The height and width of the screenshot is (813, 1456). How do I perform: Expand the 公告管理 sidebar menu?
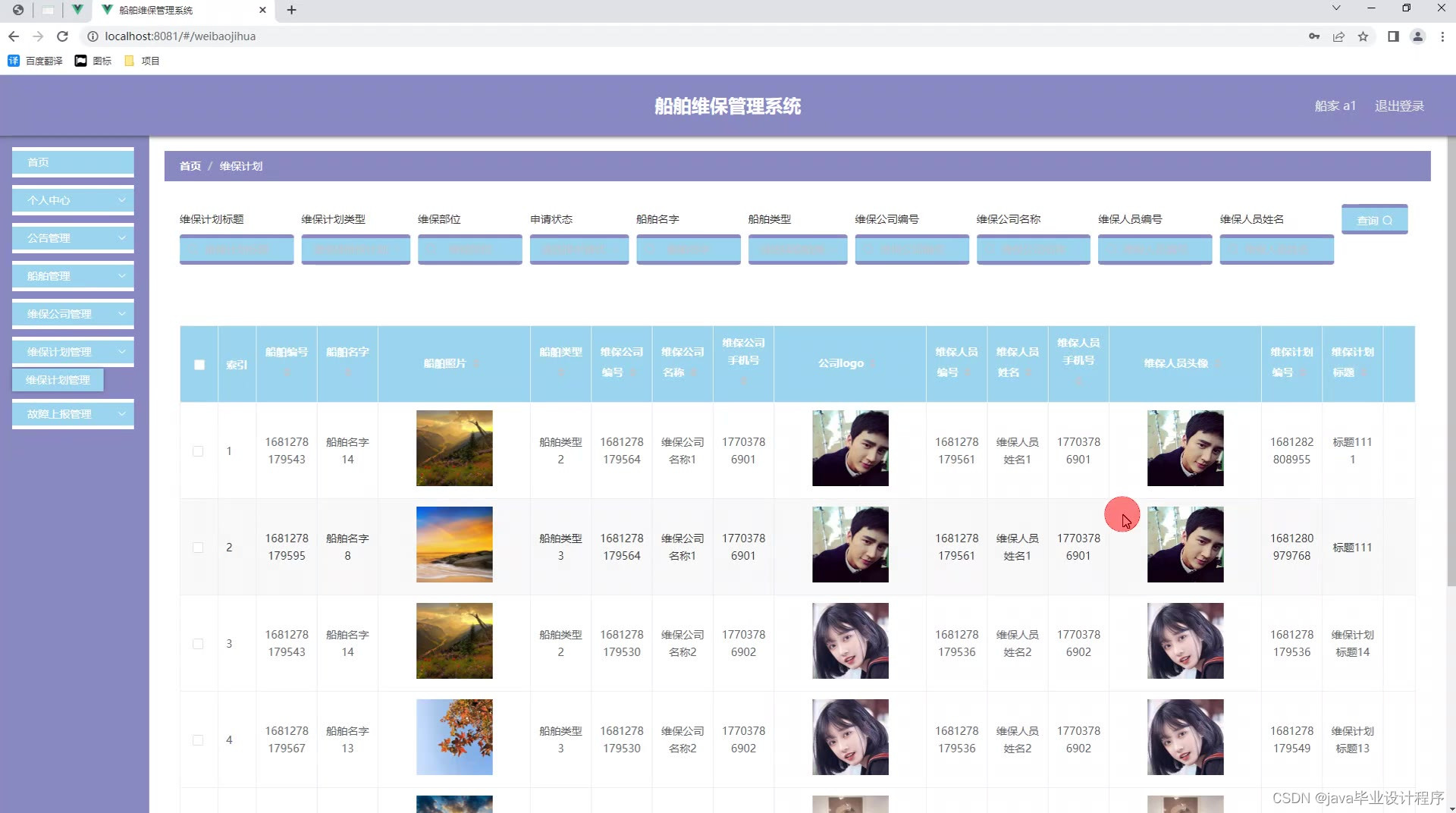tap(73, 238)
